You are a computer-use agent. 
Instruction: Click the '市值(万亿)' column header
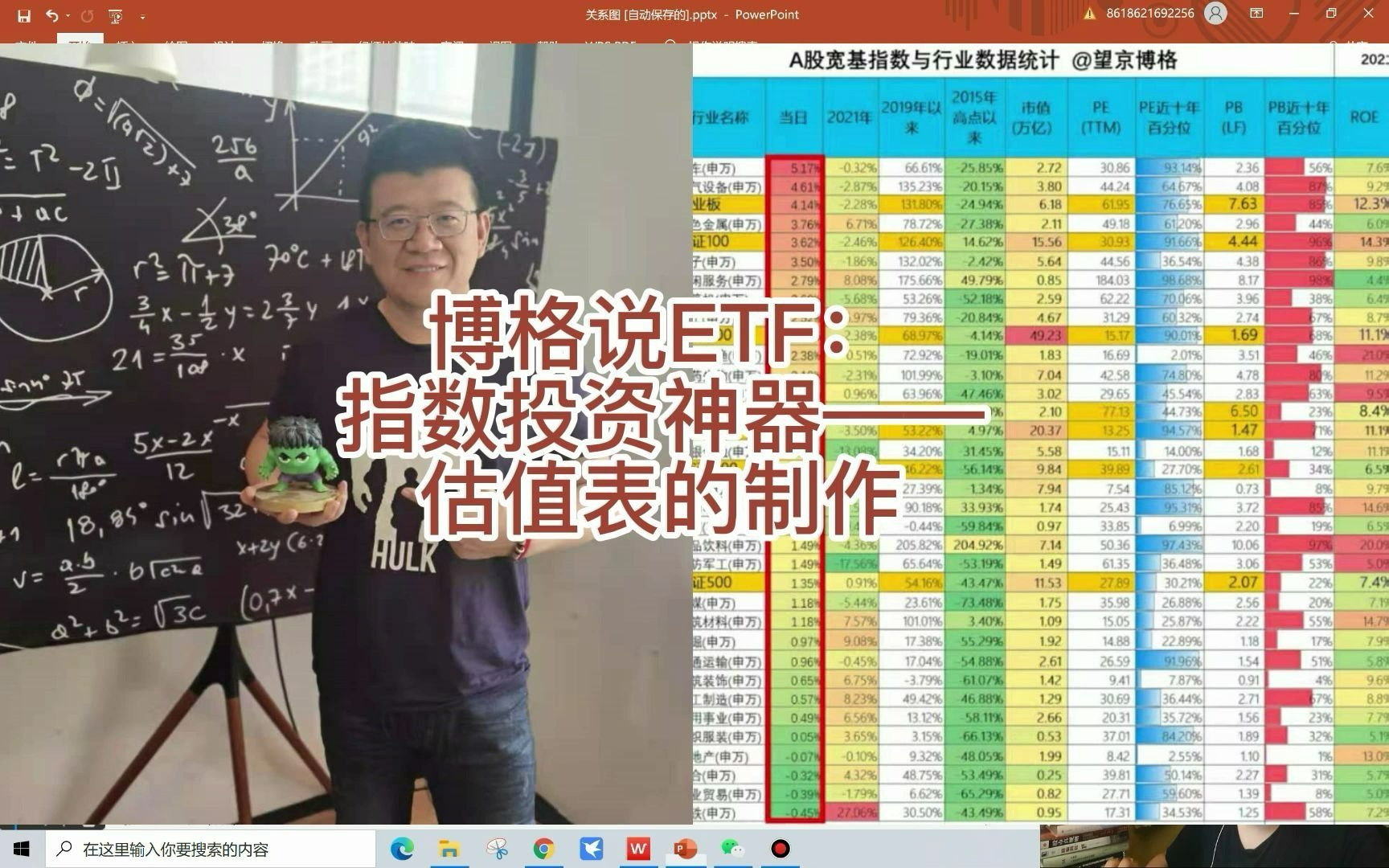tap(1035, 117)
